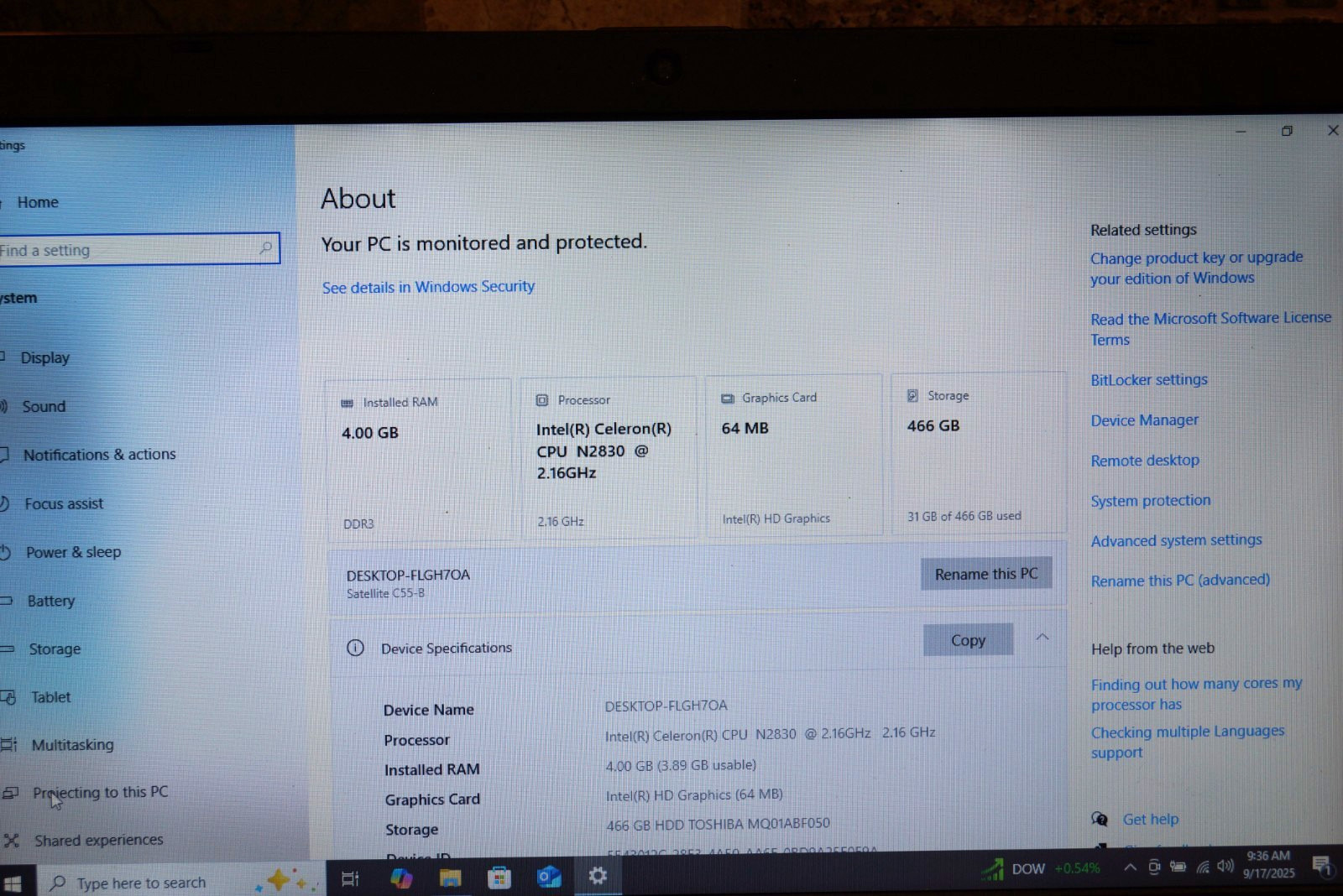Open network Wi-Fi tray icon

(1203, 867)
